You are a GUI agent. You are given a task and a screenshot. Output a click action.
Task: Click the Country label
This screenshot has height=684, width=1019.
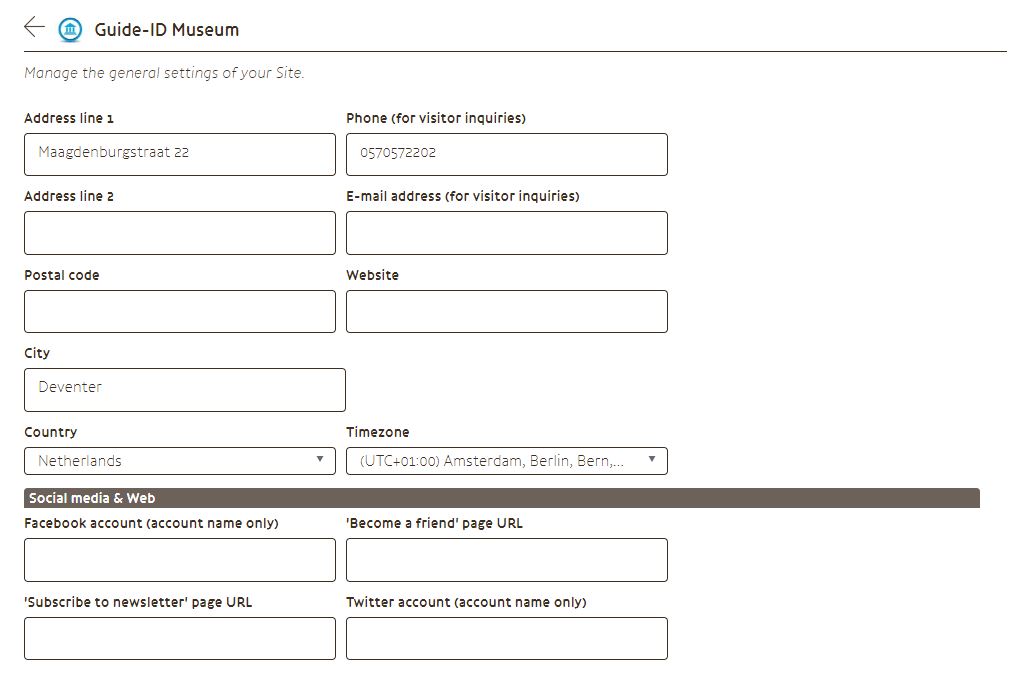[x=51, y=433]
